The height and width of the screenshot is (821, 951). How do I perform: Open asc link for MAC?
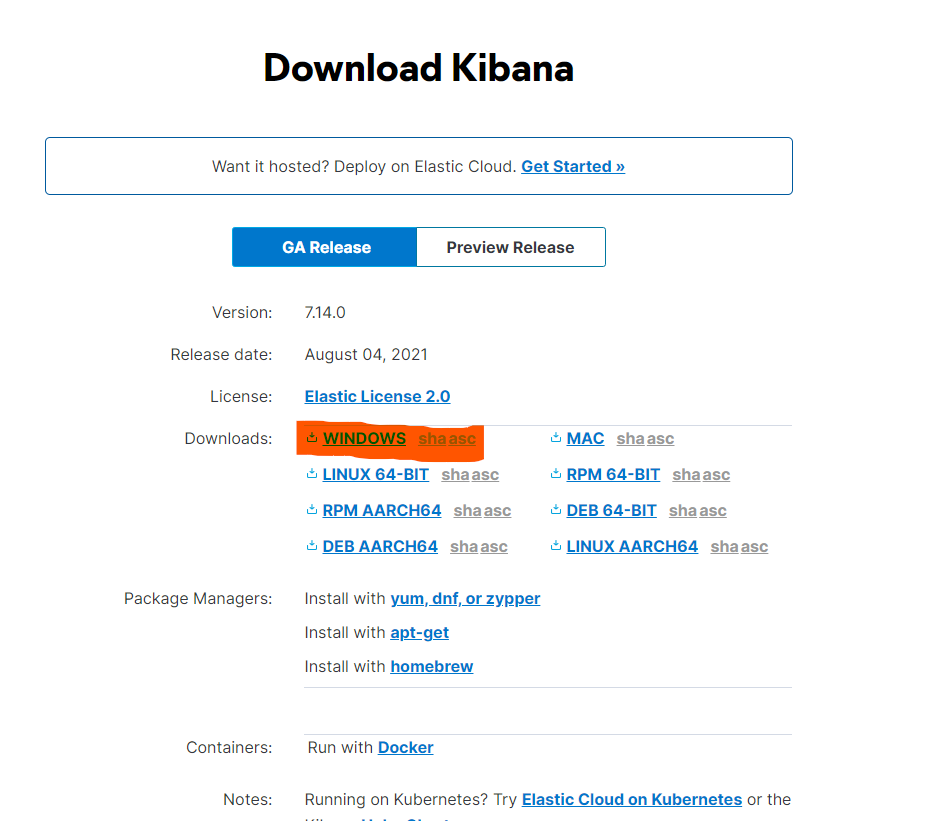(x=660, y=438)
